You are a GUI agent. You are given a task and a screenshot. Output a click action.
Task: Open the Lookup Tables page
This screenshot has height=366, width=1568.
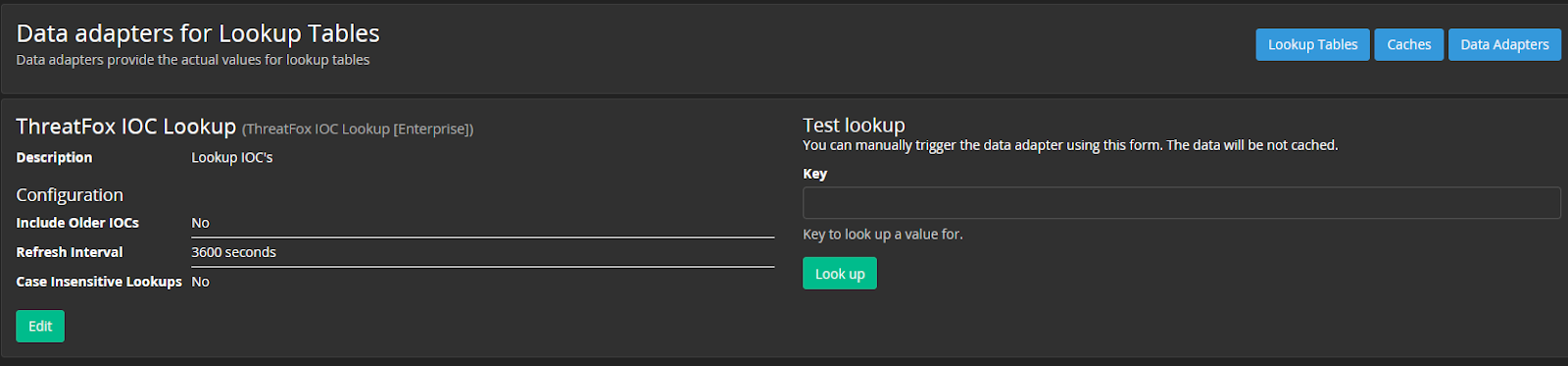pyautogui.click(x=1312, y=44)
